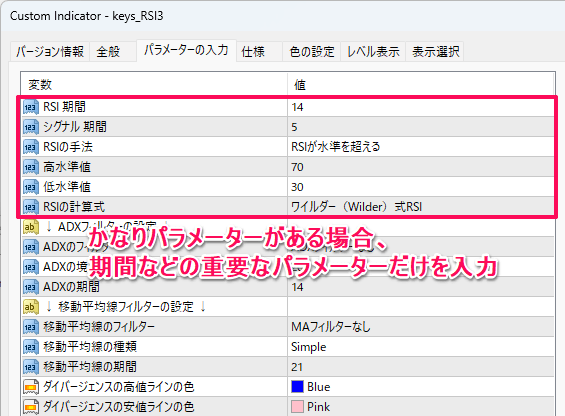
Task: Open the 移動平均線の種類 Simple dropdown
Action: coord(421,347)
